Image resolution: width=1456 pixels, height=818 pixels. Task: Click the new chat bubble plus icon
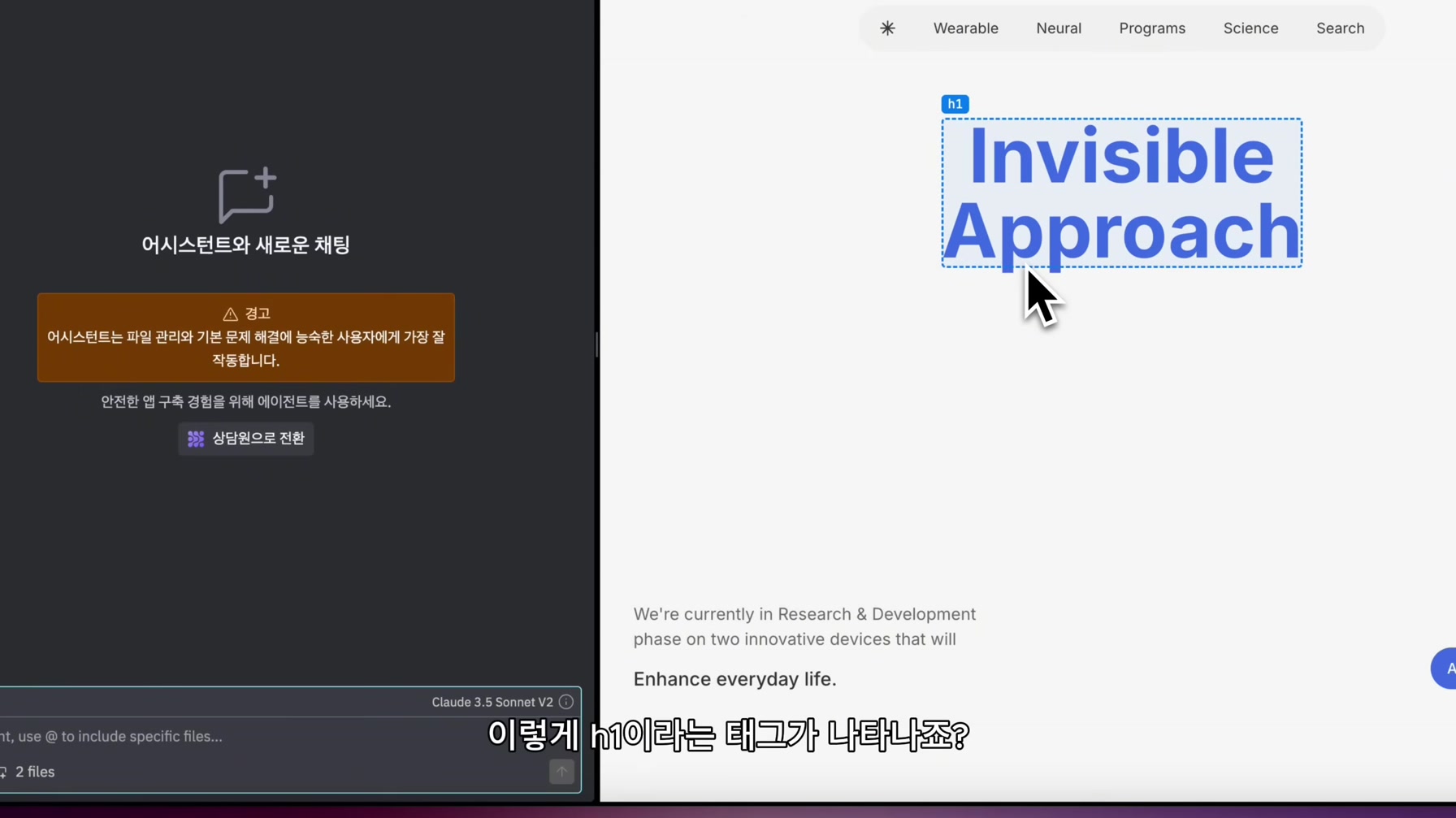(247, 195)
